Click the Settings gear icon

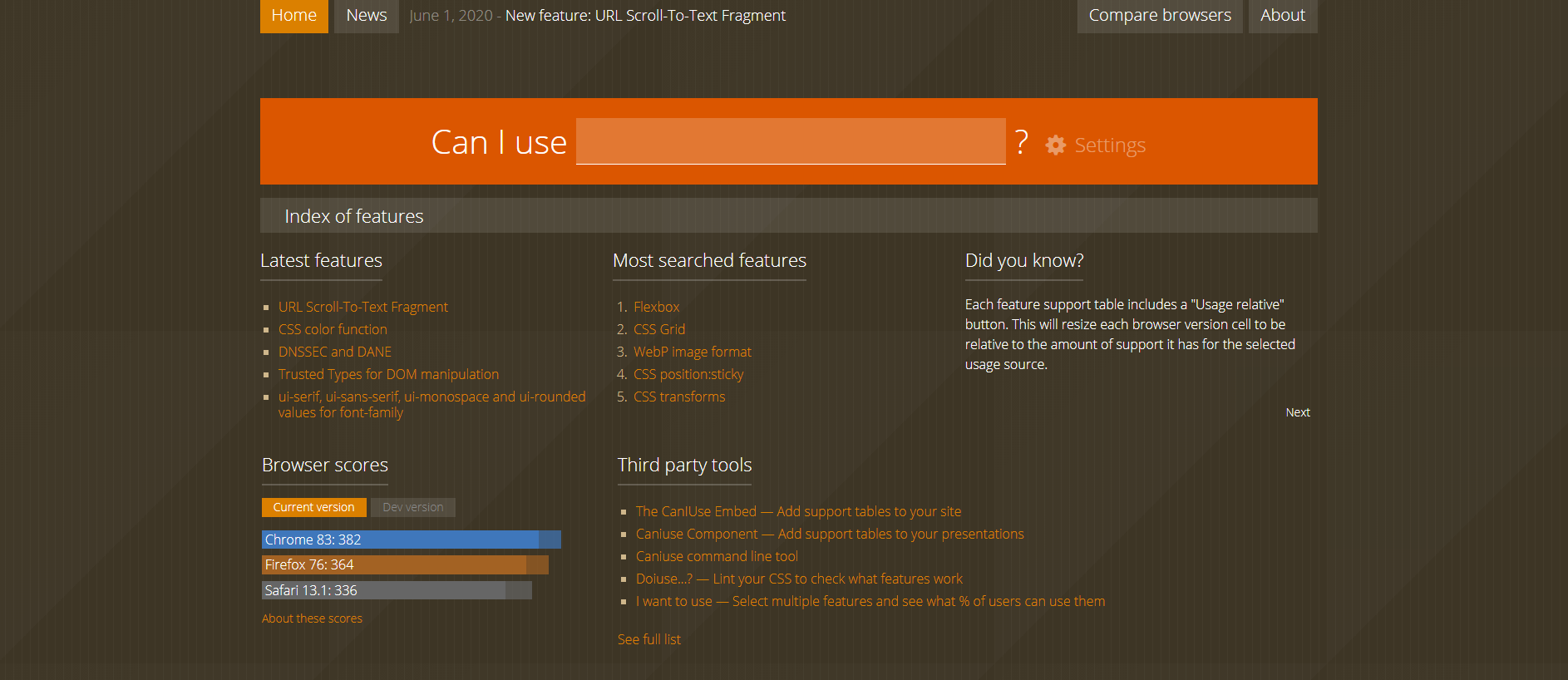(x=1056, y=145)
